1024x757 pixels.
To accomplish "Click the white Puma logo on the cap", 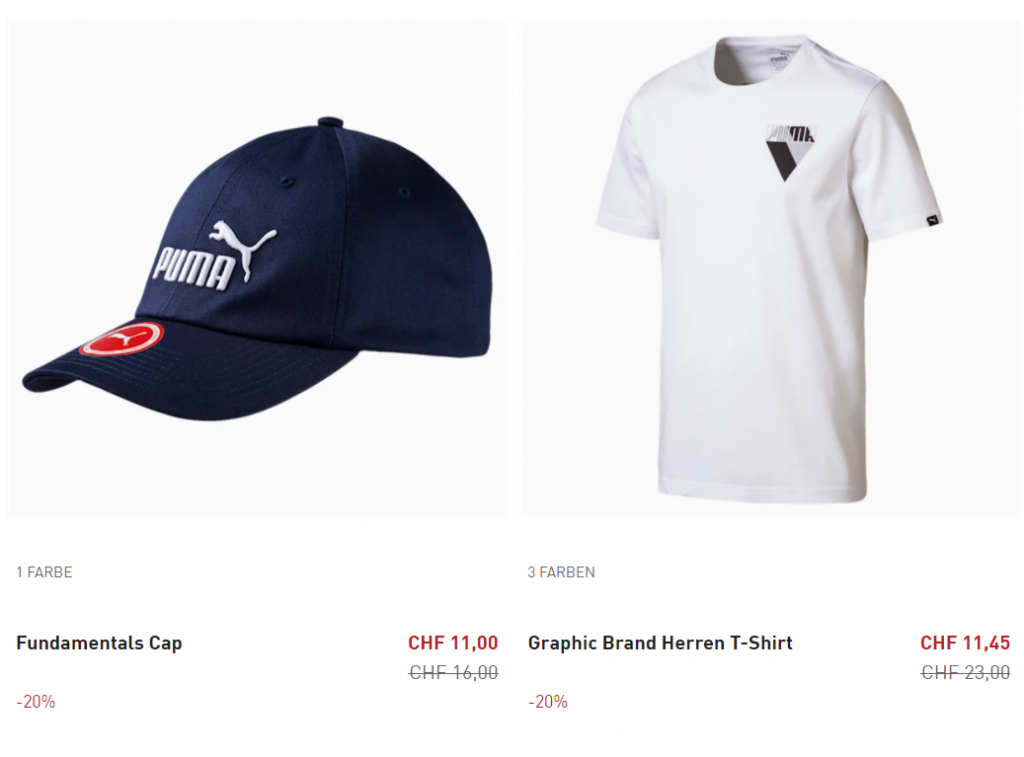I will click(214, 255).
